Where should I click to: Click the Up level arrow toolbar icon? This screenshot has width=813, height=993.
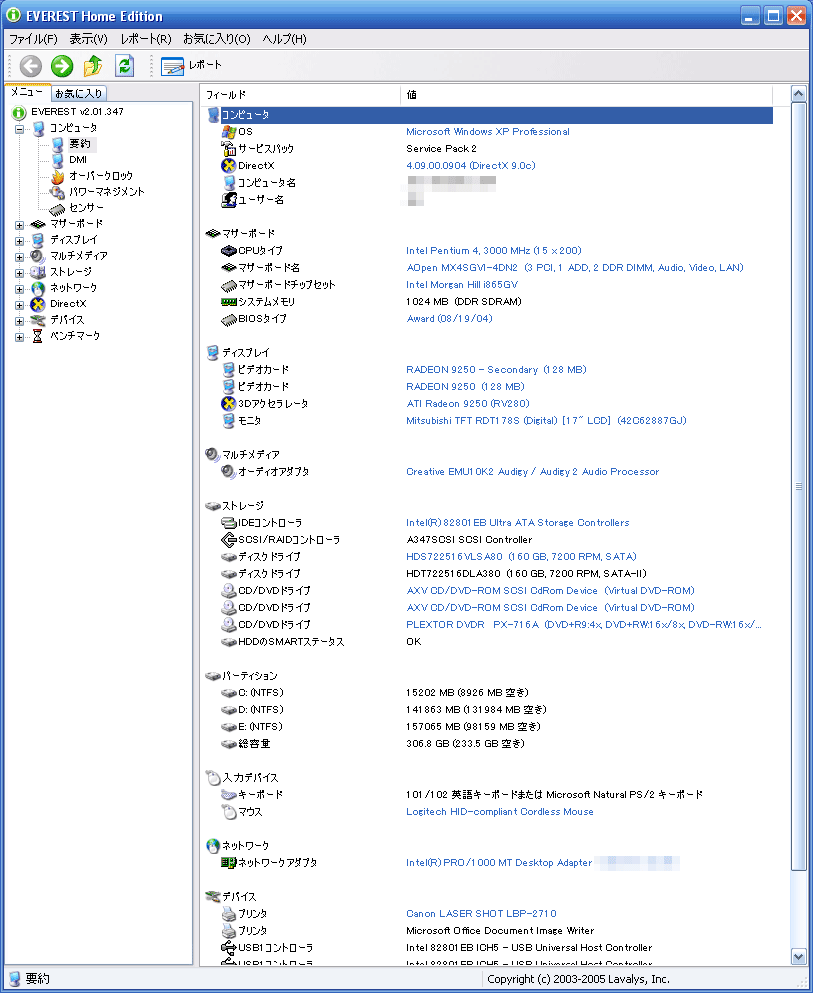(93, 65)
